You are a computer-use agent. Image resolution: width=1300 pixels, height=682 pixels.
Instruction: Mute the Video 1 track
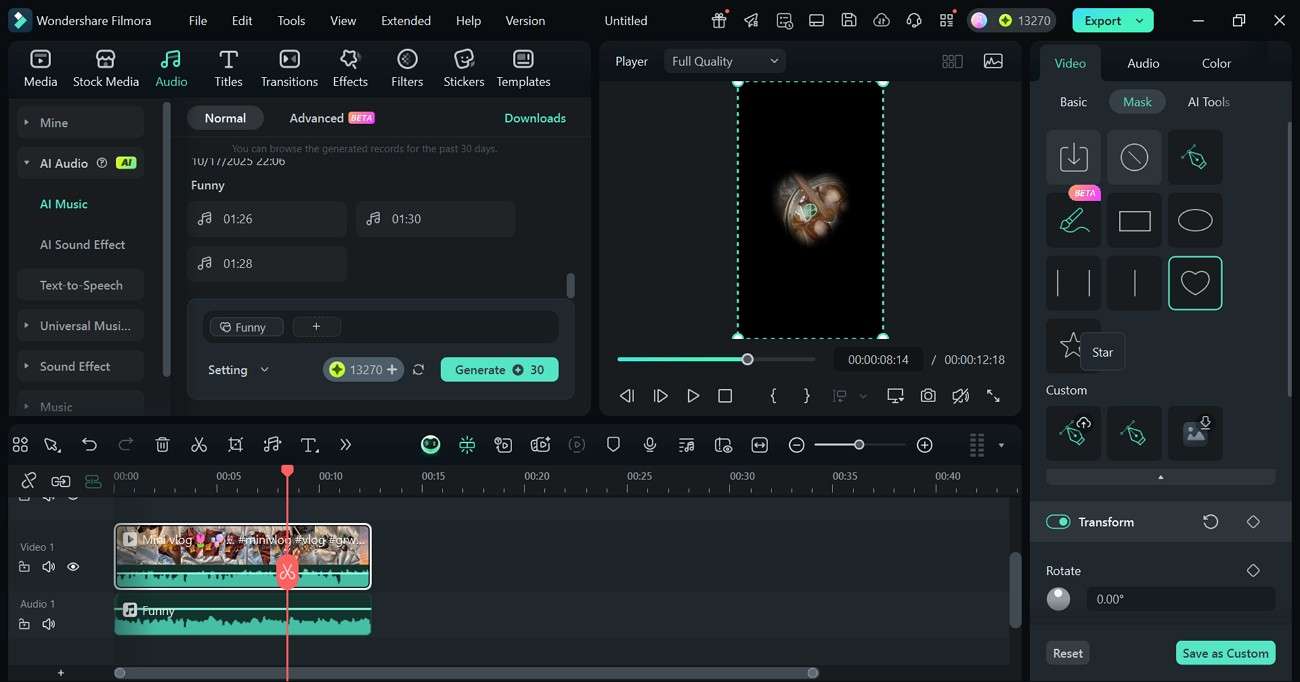48,567
